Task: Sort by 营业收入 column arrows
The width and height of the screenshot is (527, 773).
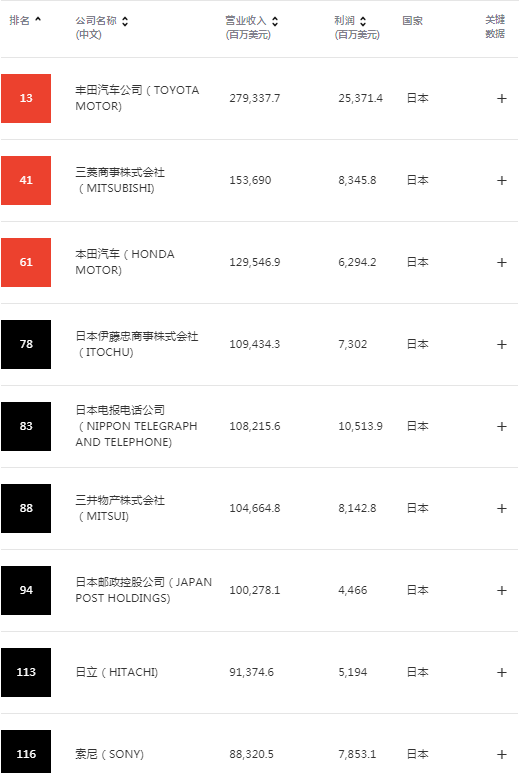Action: pos(275,21)
